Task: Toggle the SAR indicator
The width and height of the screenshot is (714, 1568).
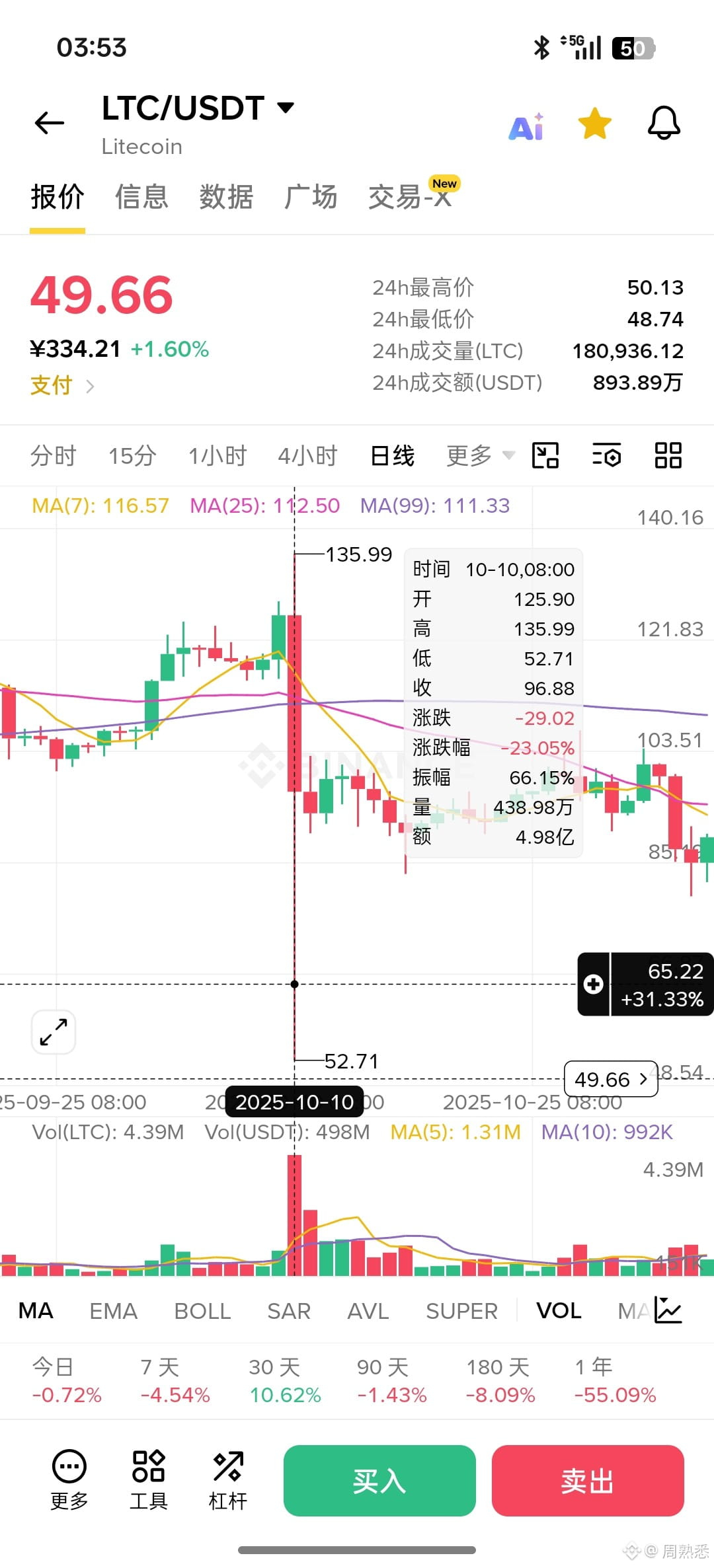Action: point(289,1311)
